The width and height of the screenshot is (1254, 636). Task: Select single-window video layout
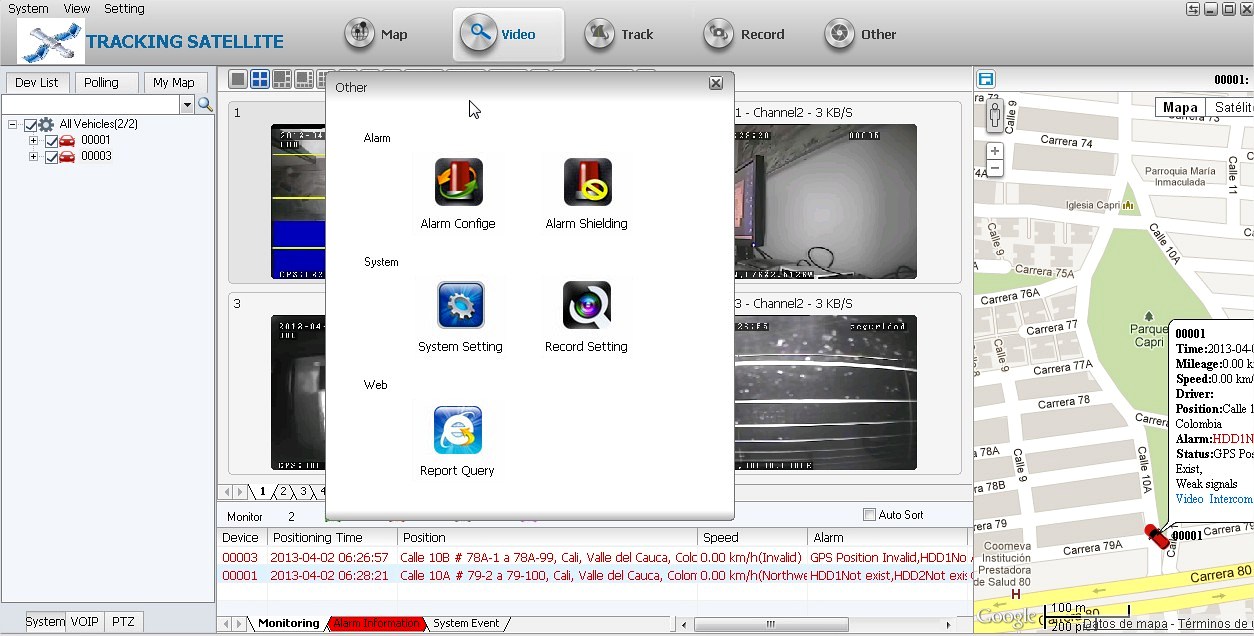[238, 79]
